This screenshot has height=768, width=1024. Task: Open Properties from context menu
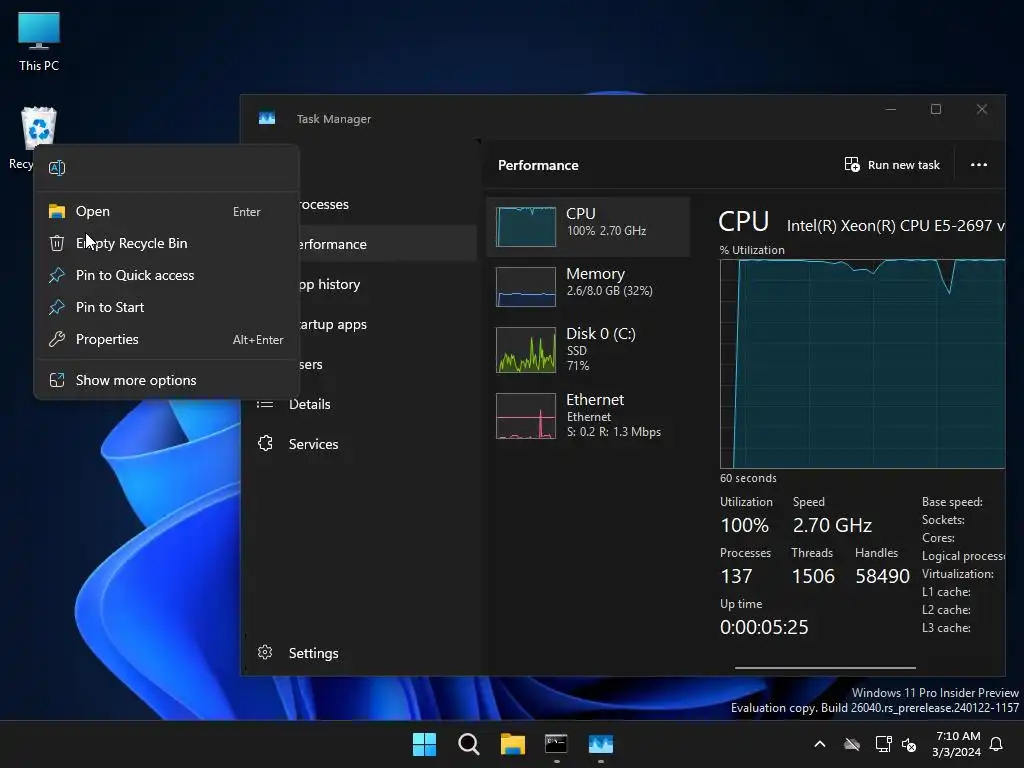pyautogui.click(x=167, y=339)
